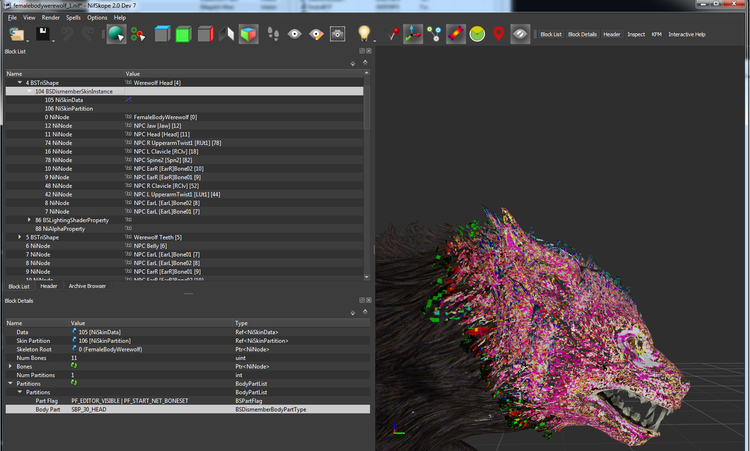Screen dimensions: 750x451
Task: Click the Interactive Help button
Action: click(687, 34)
